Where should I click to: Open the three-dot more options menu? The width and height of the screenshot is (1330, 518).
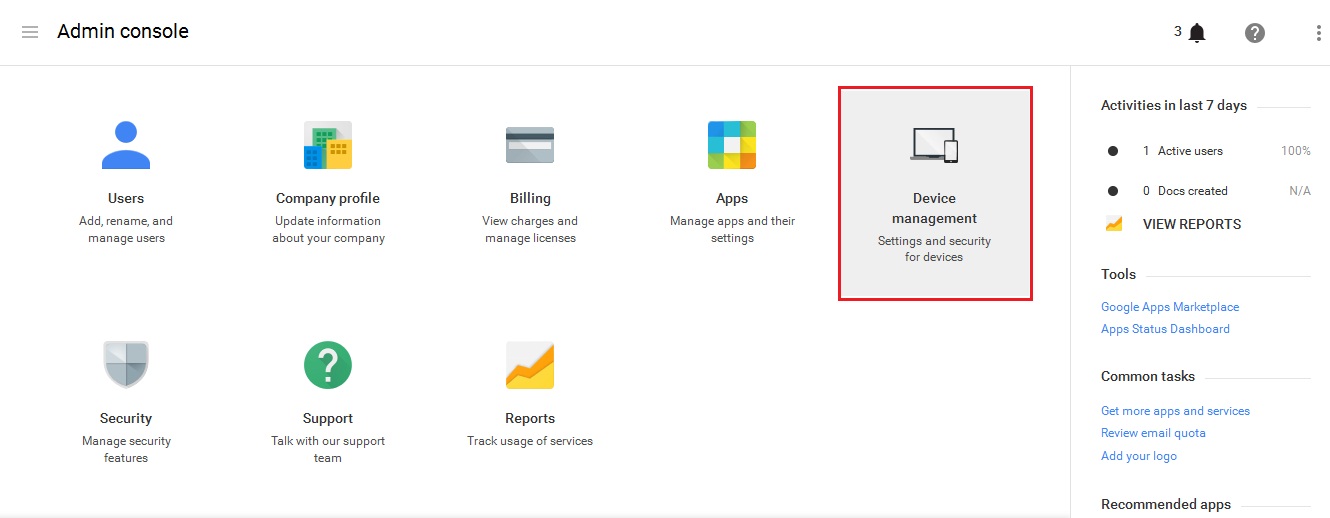pyautogui.click(x=1318, y=33)
